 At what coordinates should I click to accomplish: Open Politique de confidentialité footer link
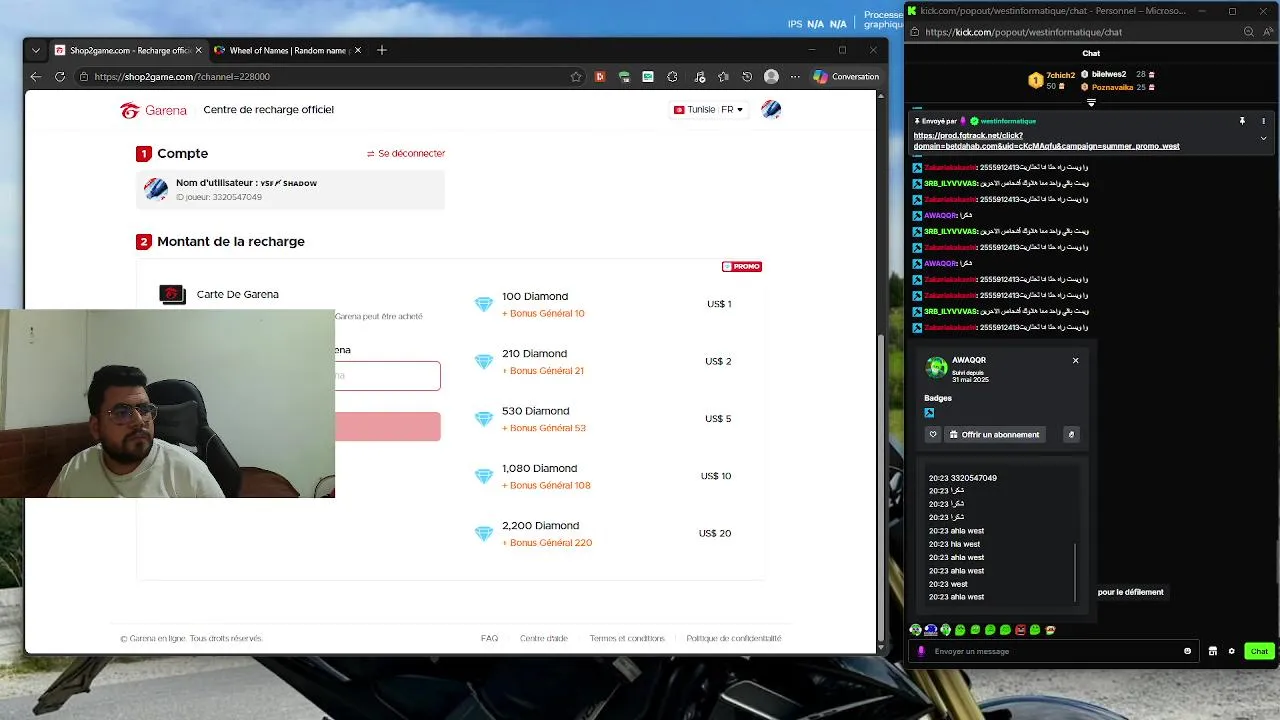tap(734, 638)
